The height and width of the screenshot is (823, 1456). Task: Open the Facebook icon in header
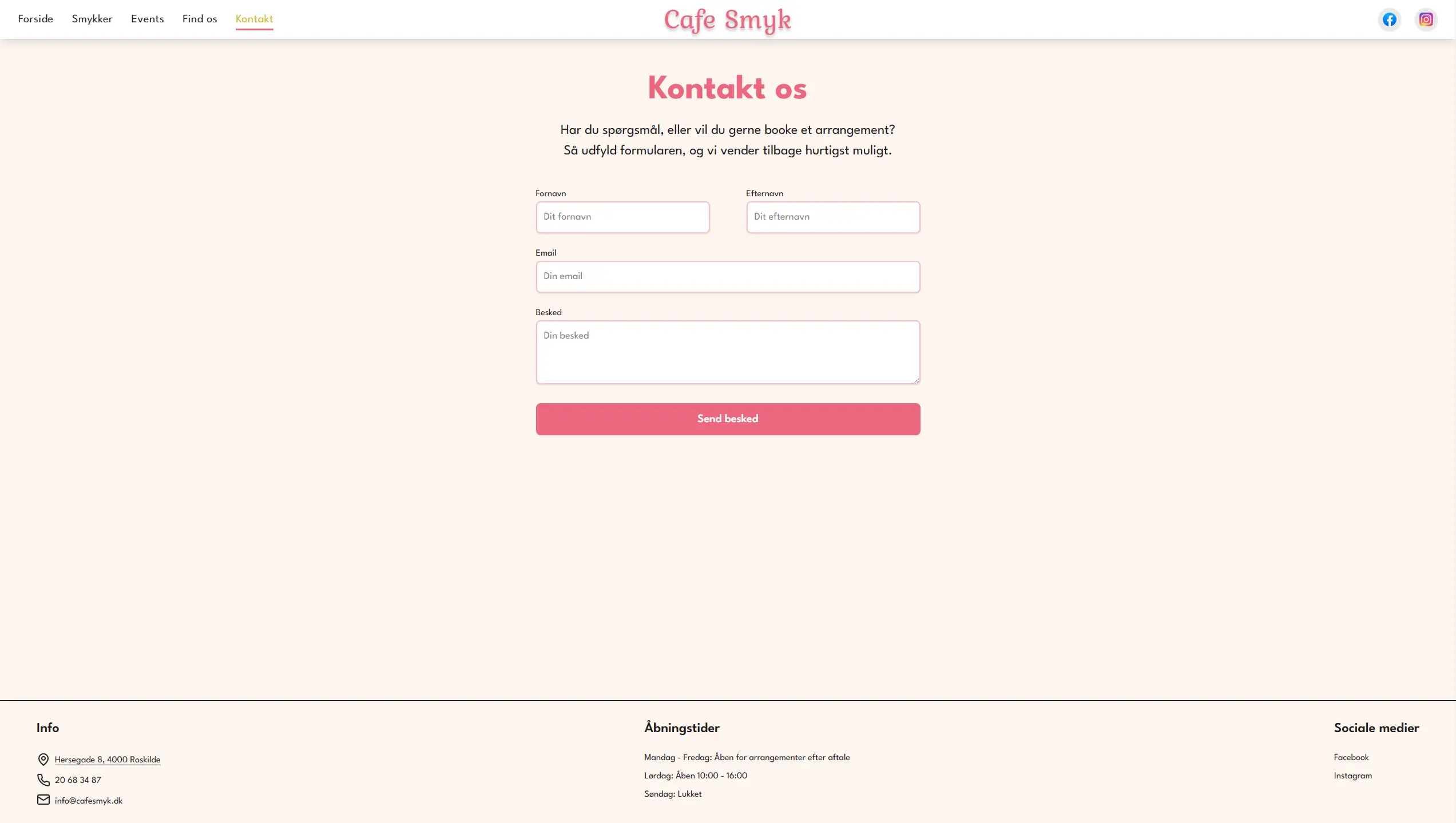pos(1389,19)
